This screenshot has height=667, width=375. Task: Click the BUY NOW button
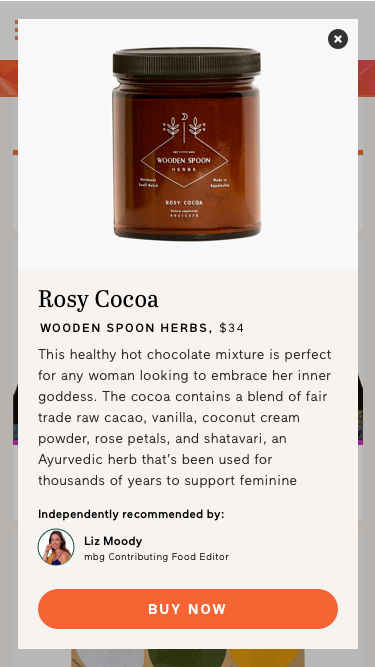click(x=188, y=609)
